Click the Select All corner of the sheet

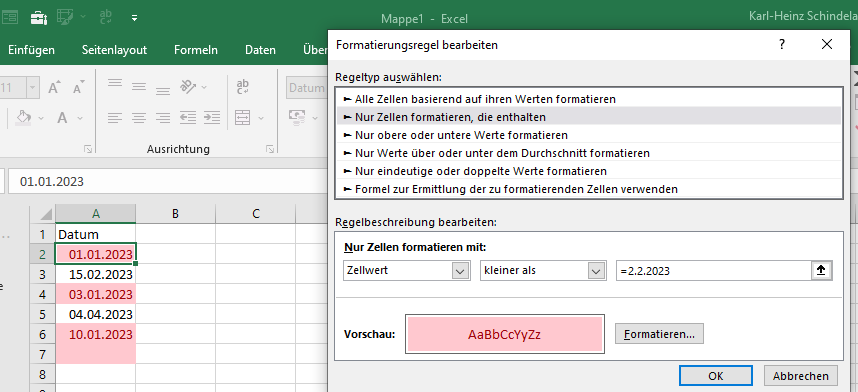(x=43, y=214)
